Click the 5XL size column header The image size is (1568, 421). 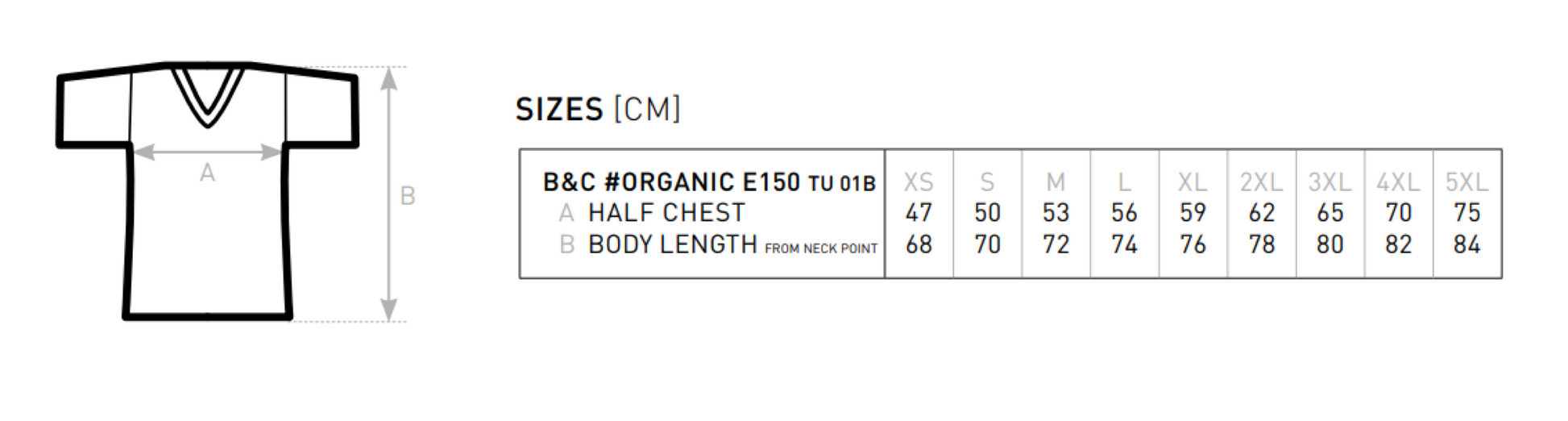[x=1466, y=182]
